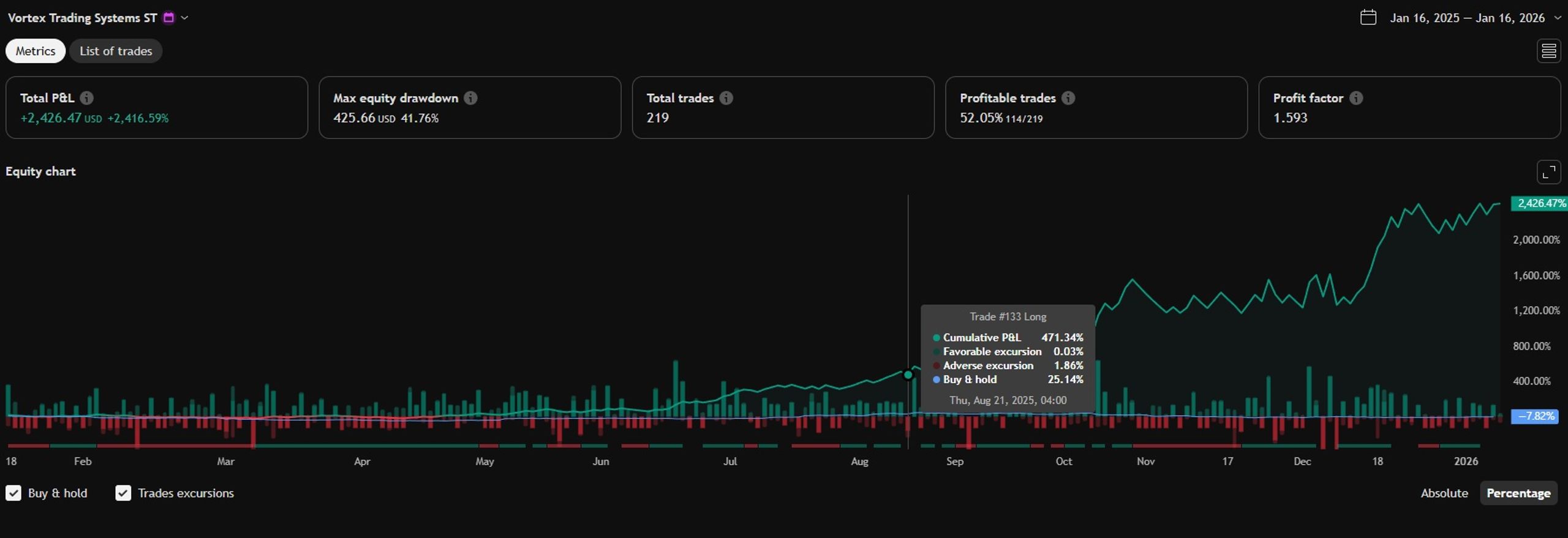Click the Vortex Trading Systems ST title
The height and width of the screenshot is (538, 1568).
82,18
